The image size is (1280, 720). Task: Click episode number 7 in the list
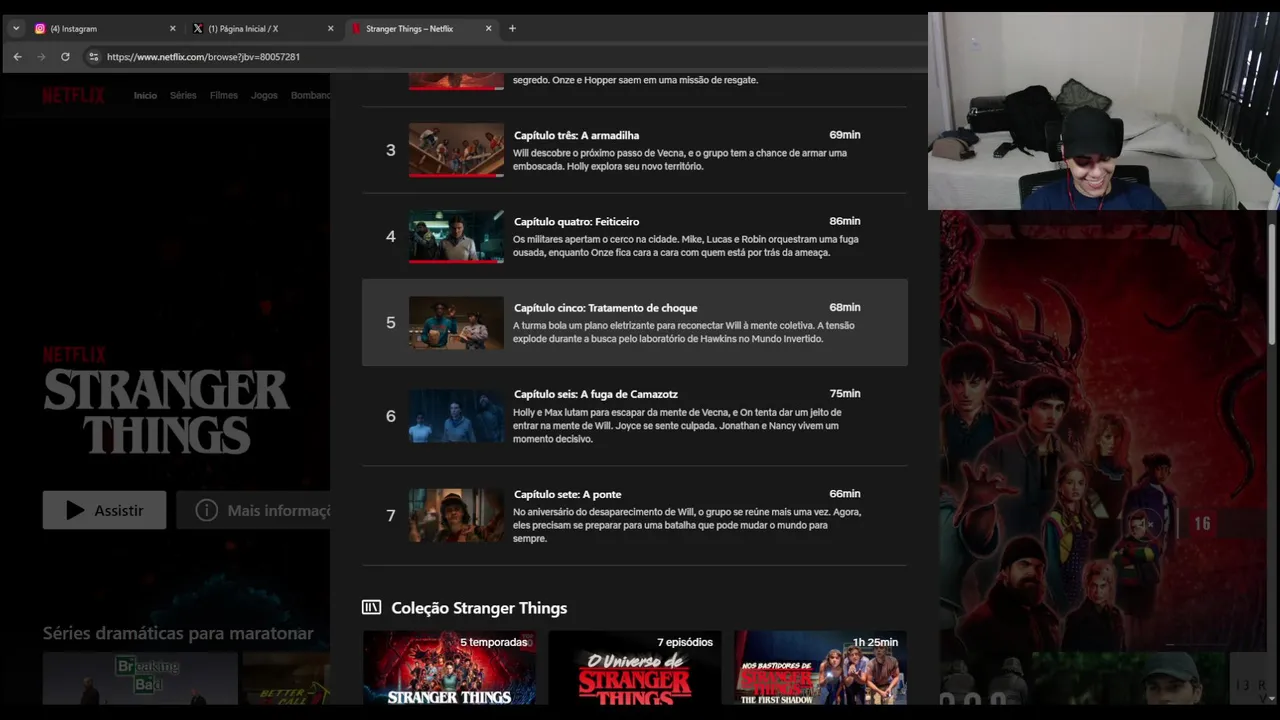[391, 515]
